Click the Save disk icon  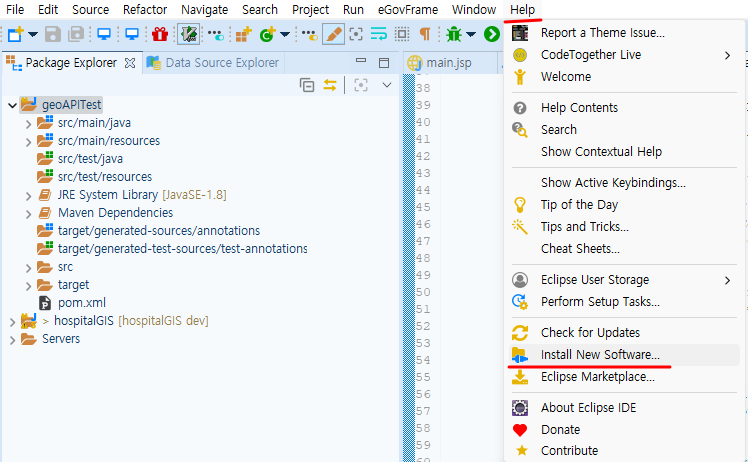coord(53,34)
